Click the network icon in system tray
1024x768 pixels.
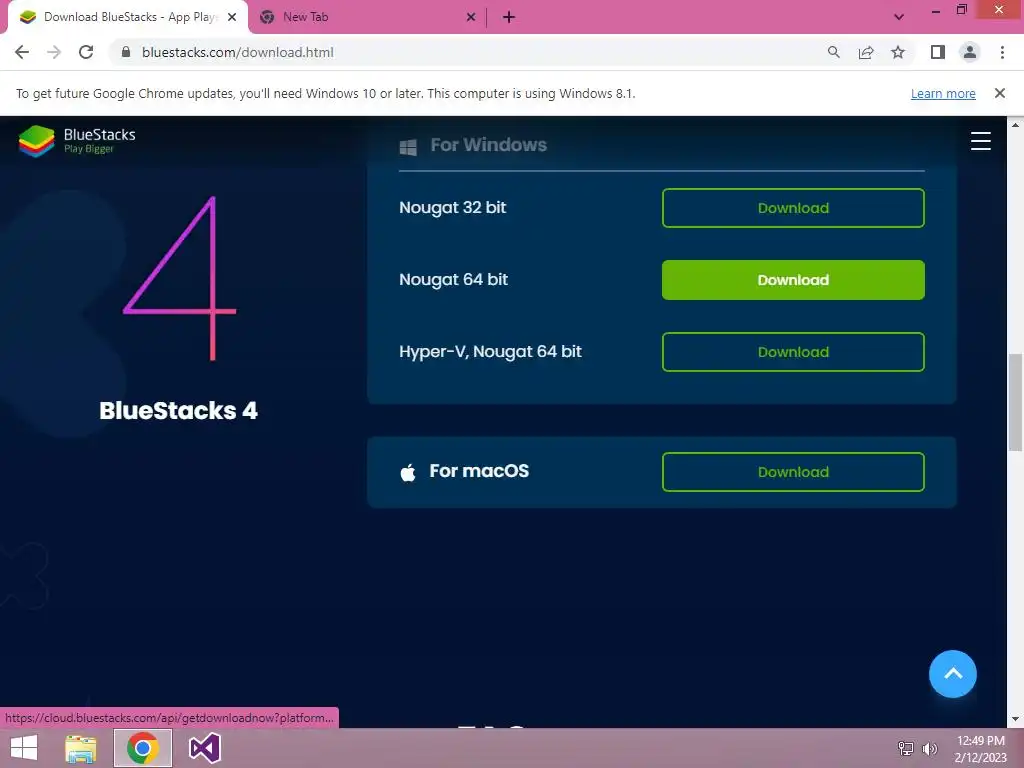tap(906, 749)
